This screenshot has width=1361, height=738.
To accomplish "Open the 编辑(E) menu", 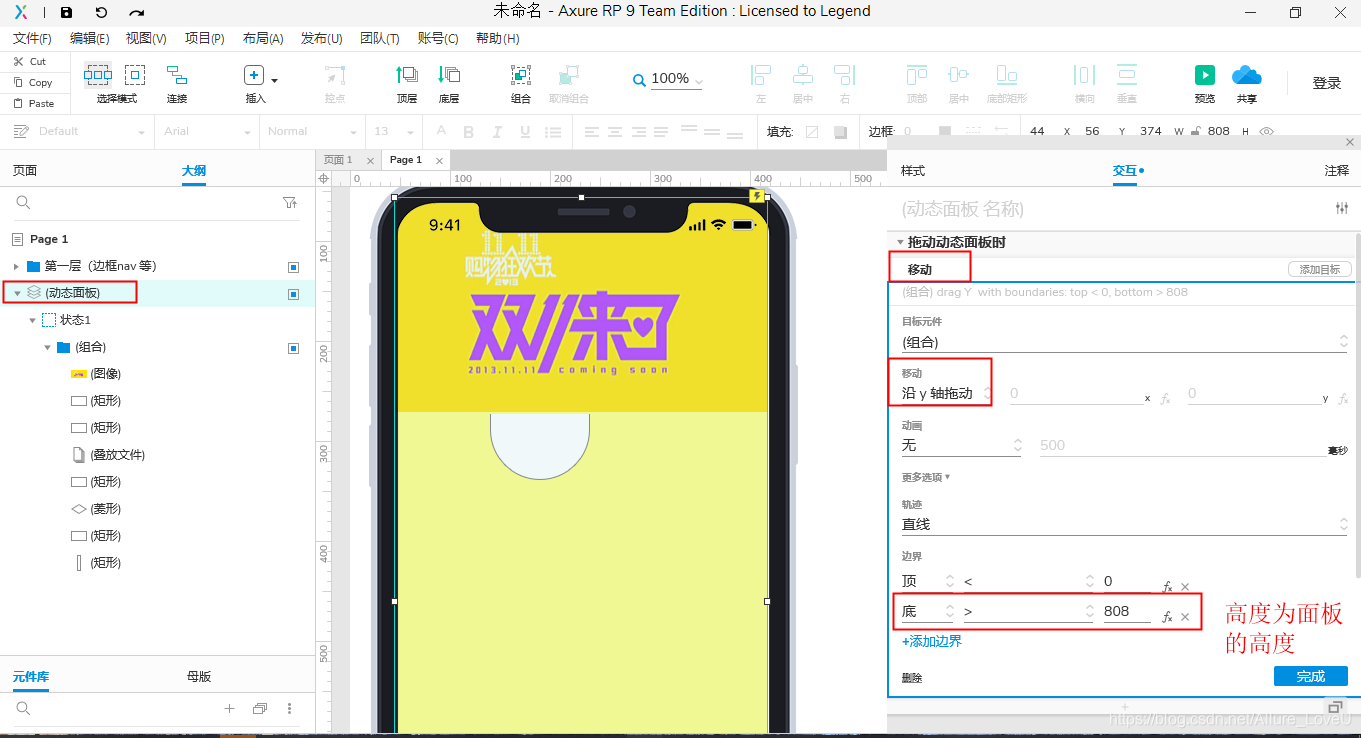I will pyautogui.click(x=90, y=38).
